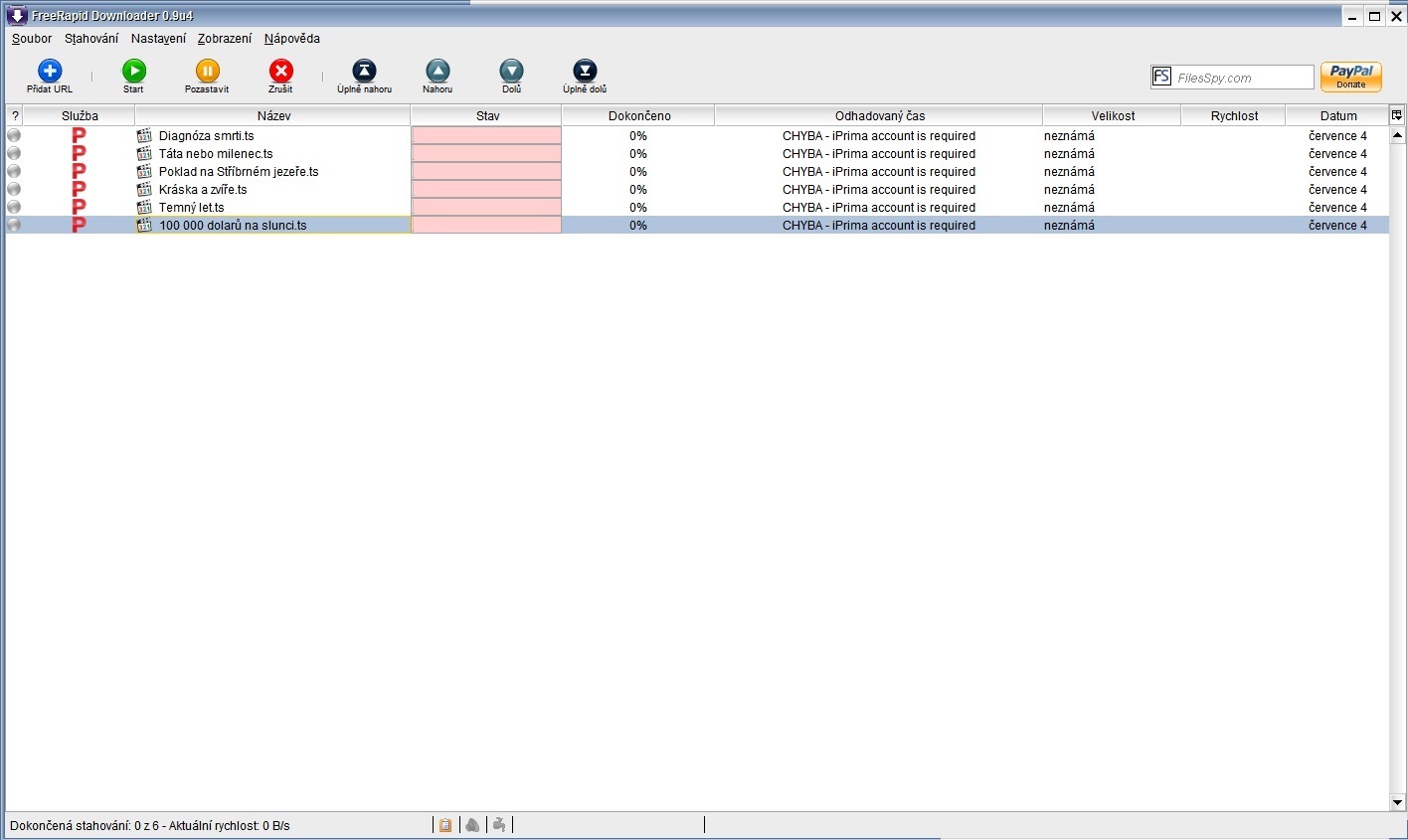Viewport: 1408px width, 840px height.
Task: Open the column chooser dropdown in table header
Action: click(x=1396, y=115)
